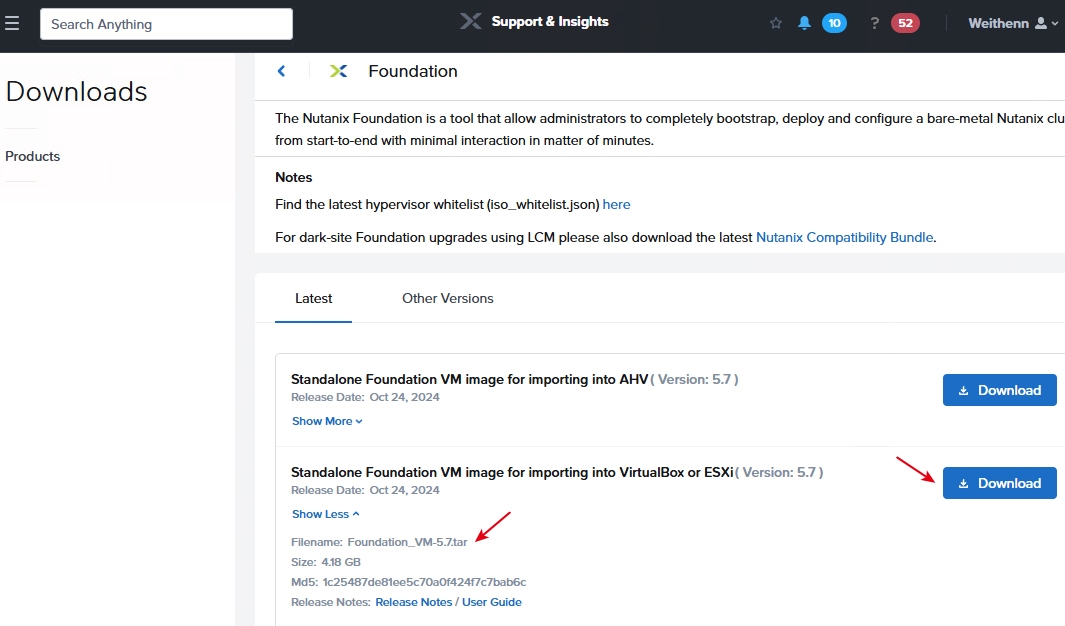Image resolution: width=1065 pixels, height=626 pixels.
Task: Click the red 52 badge
Action: 905,24
